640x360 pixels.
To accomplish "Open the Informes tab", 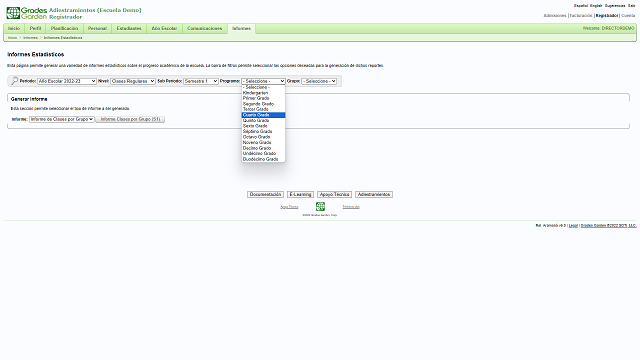I will coord(241,29).
